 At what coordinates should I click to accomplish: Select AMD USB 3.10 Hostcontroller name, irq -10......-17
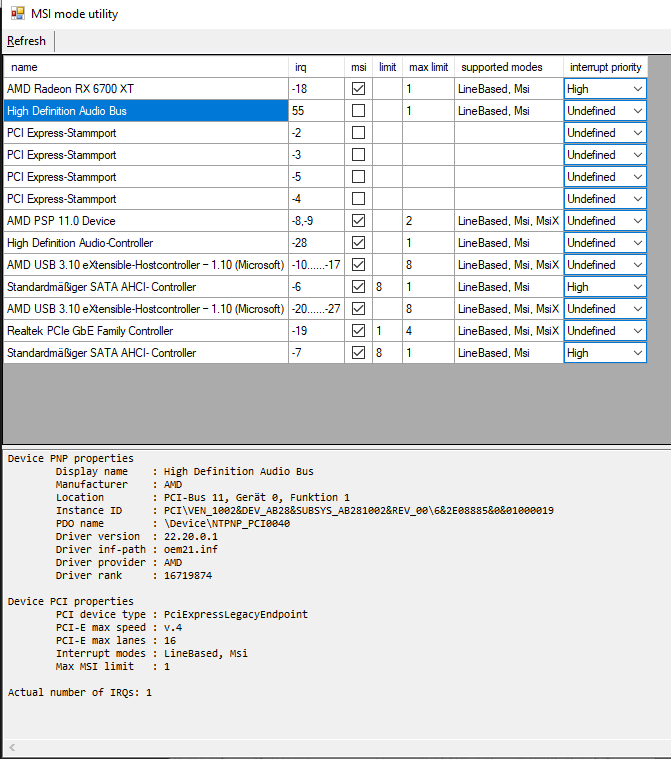(146, 265)
